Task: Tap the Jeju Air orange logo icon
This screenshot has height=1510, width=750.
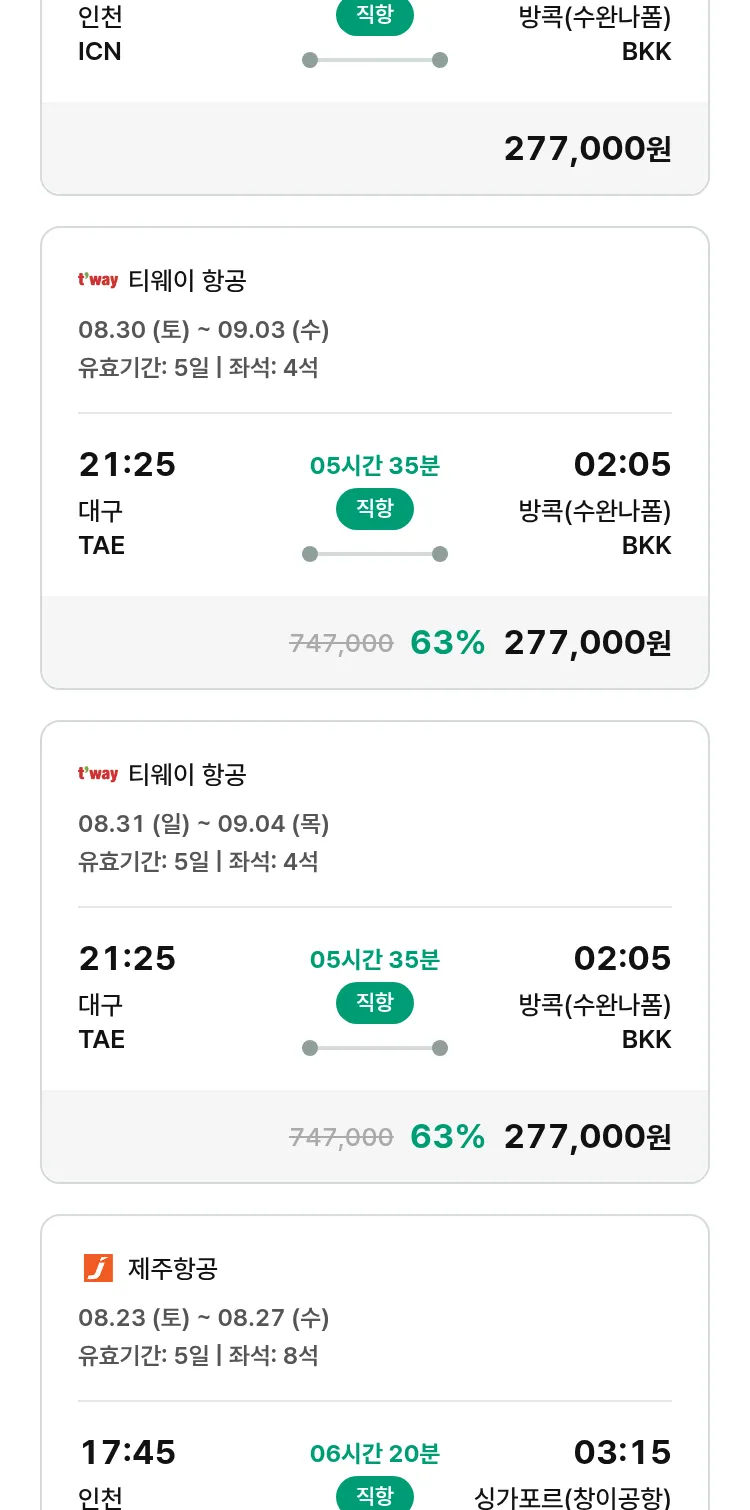Action: [x=98, y=1268]
